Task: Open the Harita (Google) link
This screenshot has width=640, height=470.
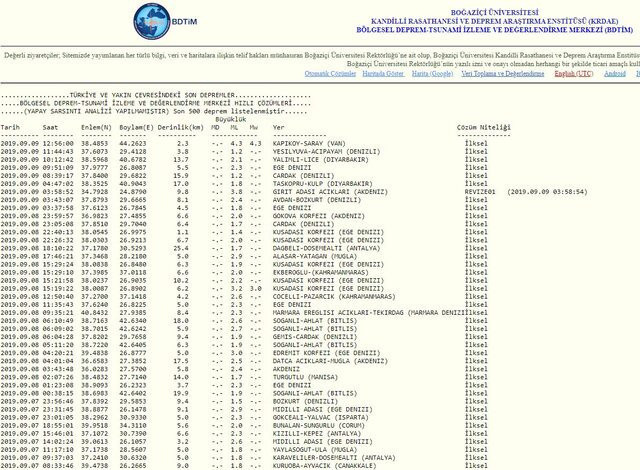Action: coord(432,74)
